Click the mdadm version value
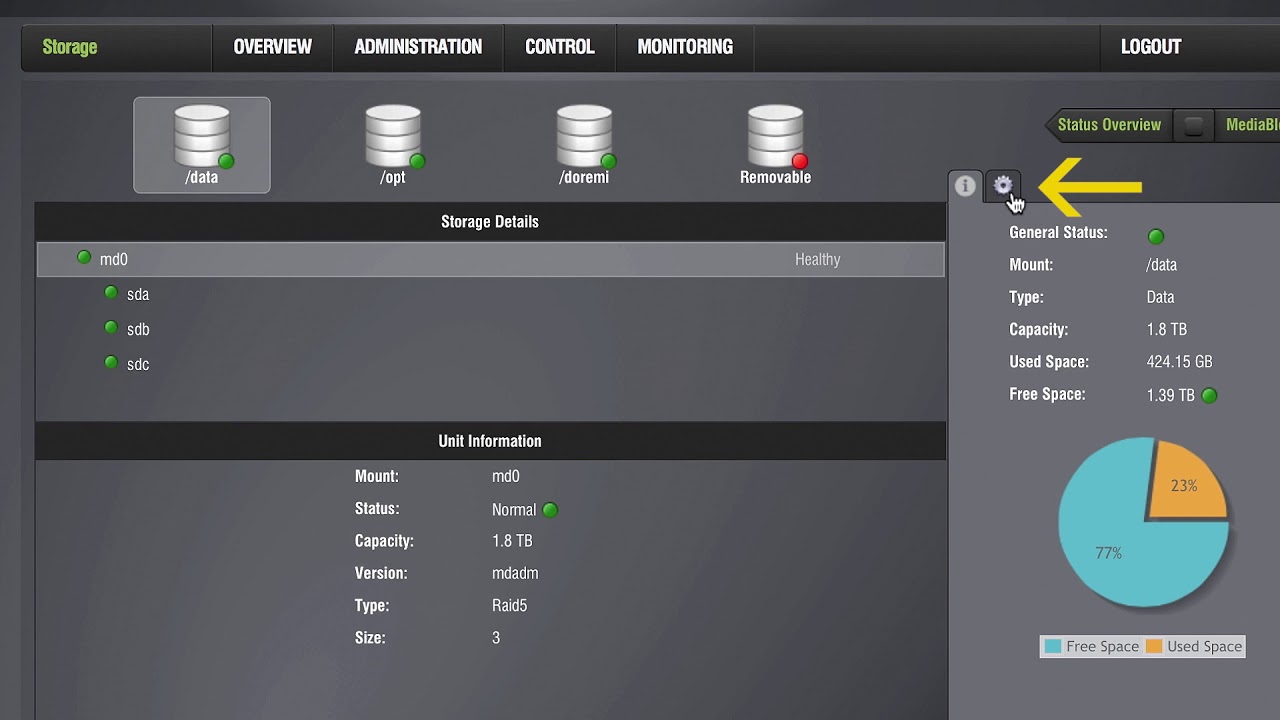1280x720 pixels. (x=515, y=574)
